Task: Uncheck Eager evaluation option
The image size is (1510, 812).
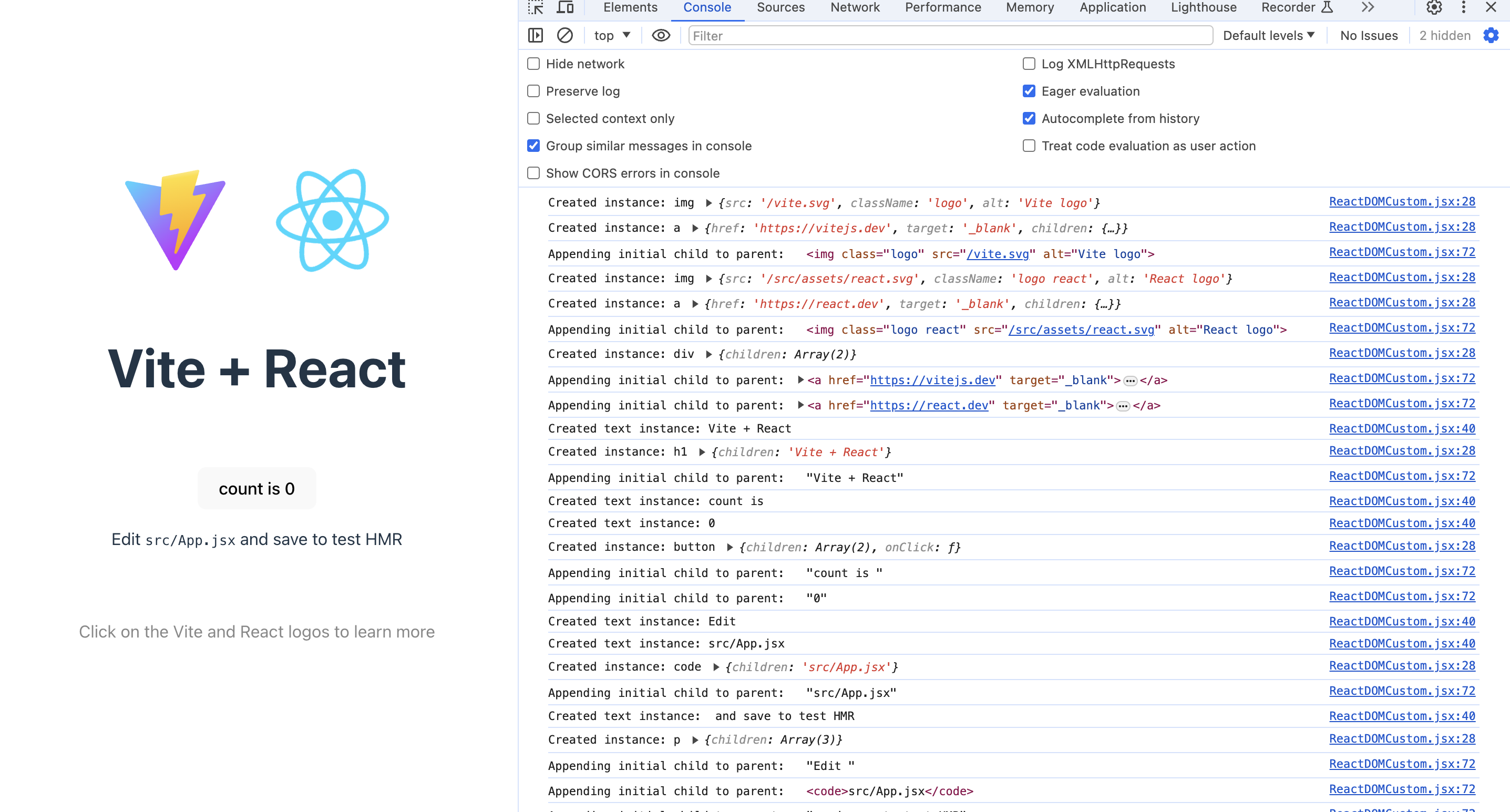Action: pos(1029,91)
